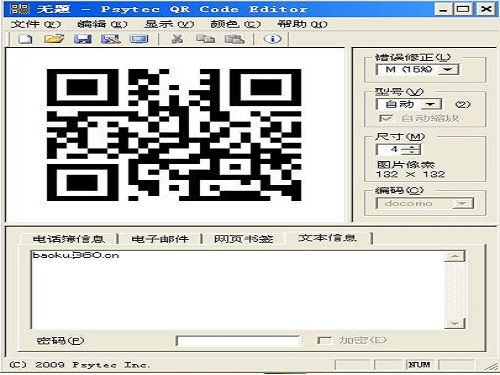
Task: Click the Open folder toolbar icon
Action: [x=54, y=39]
